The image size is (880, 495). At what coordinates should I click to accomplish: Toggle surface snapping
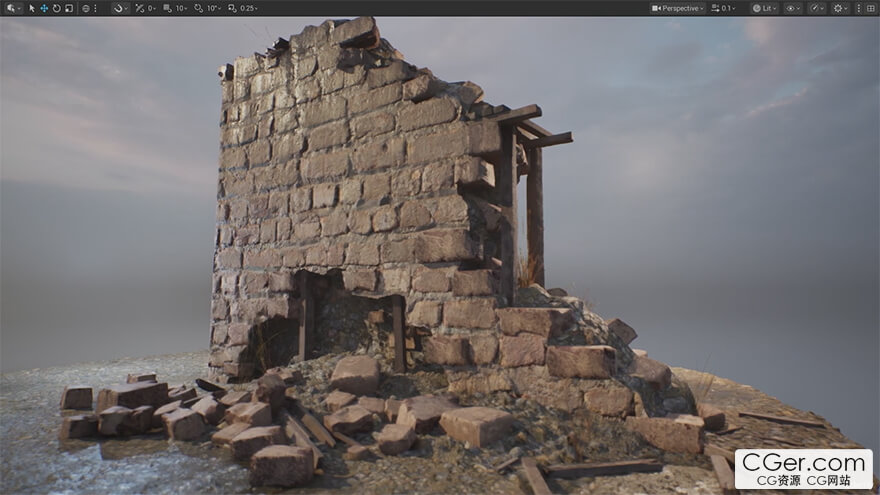coord(119,8)
